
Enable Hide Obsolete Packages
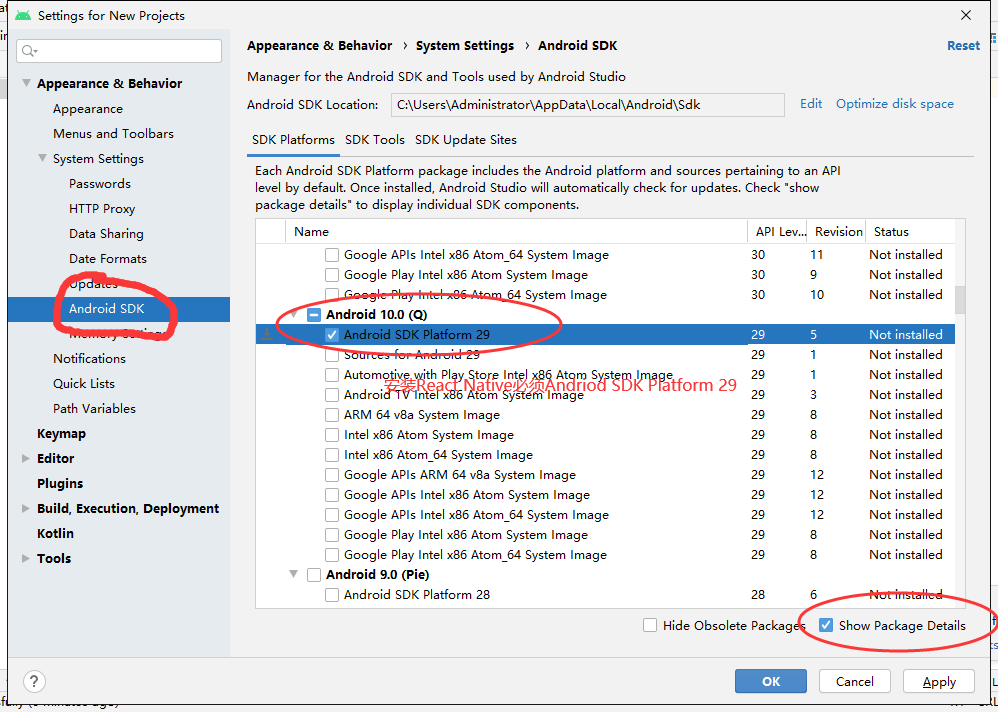(x=650, y=625)
